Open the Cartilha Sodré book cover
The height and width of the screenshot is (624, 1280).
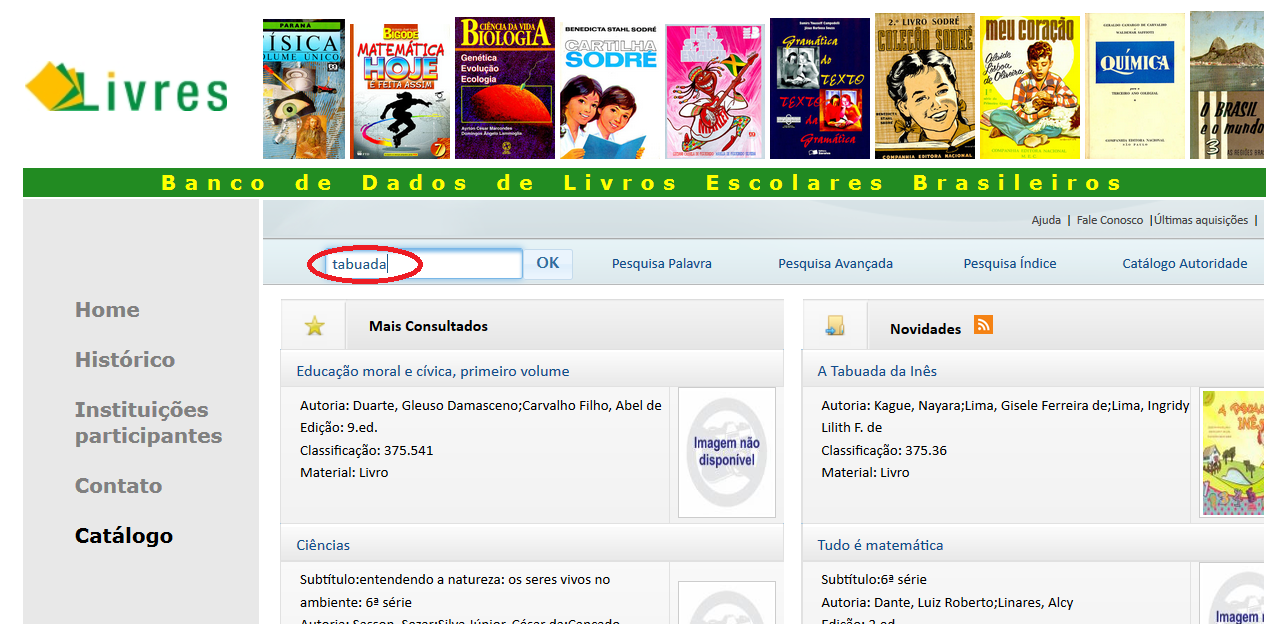tap(610, 91)
